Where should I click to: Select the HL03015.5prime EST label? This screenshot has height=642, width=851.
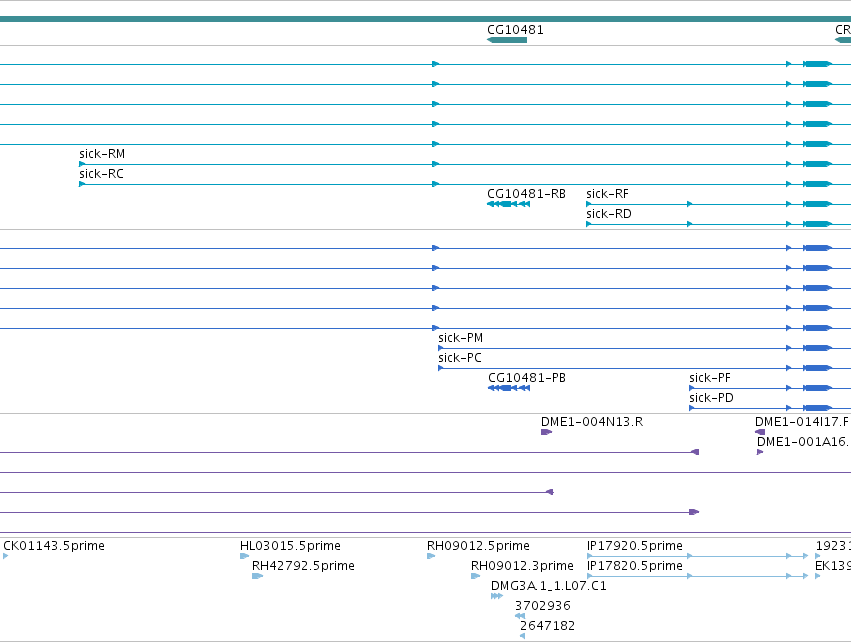290,546
